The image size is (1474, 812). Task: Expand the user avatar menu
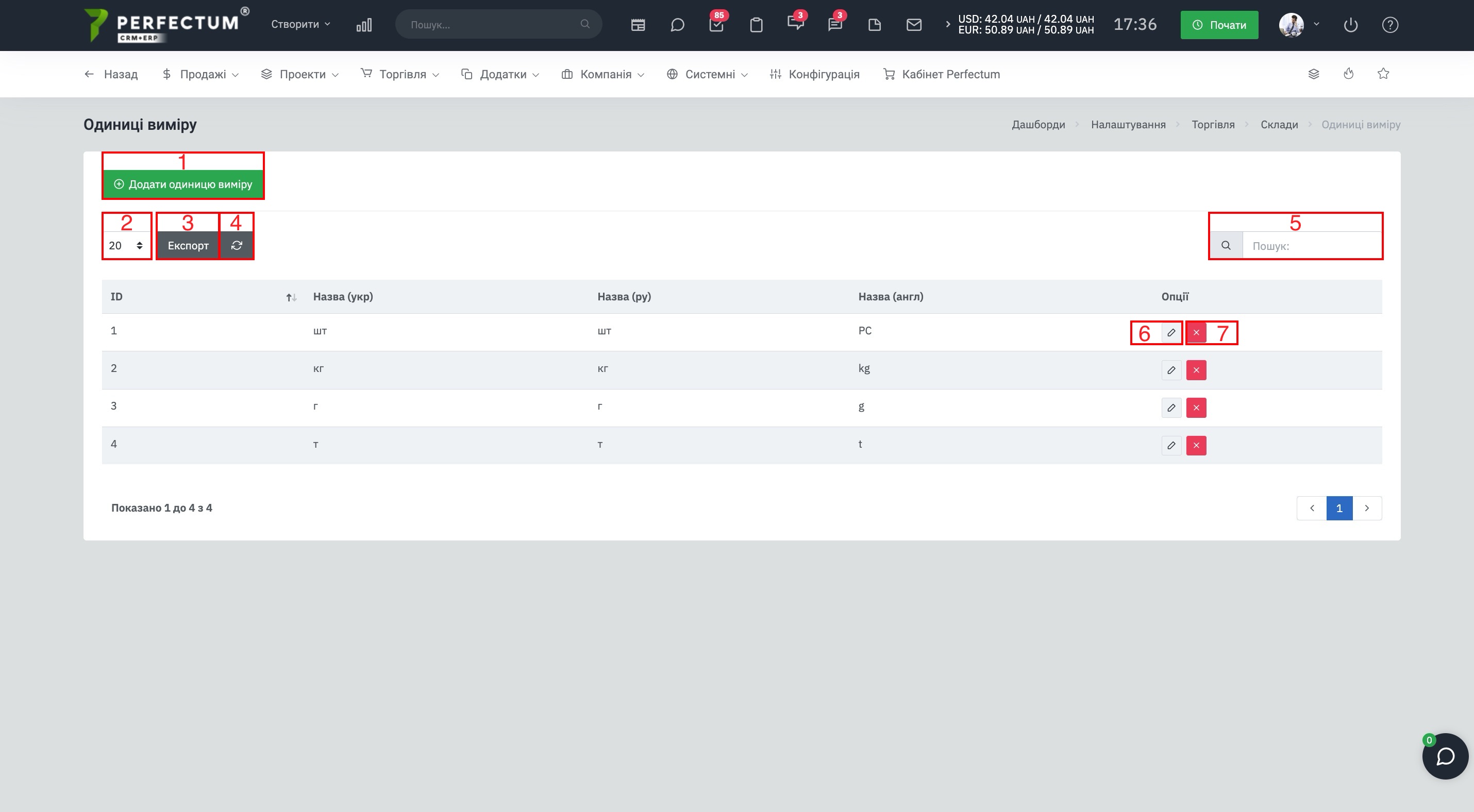(1299, 25)
